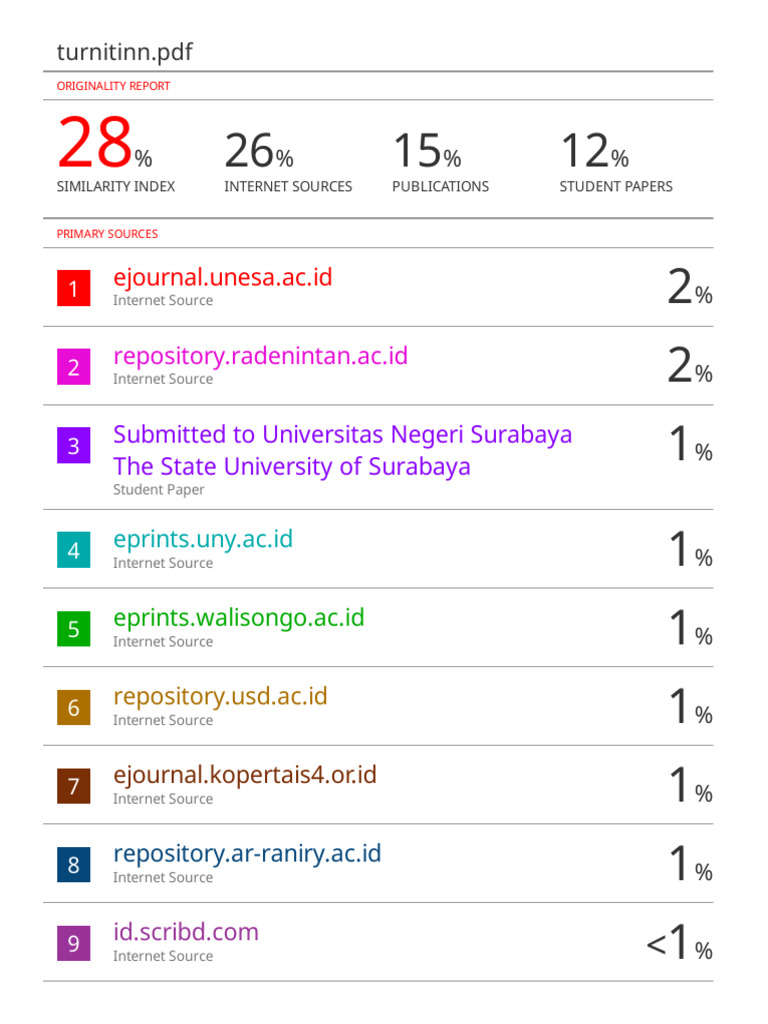Click the brown number 7 source badge

click(x=73, y=786)
